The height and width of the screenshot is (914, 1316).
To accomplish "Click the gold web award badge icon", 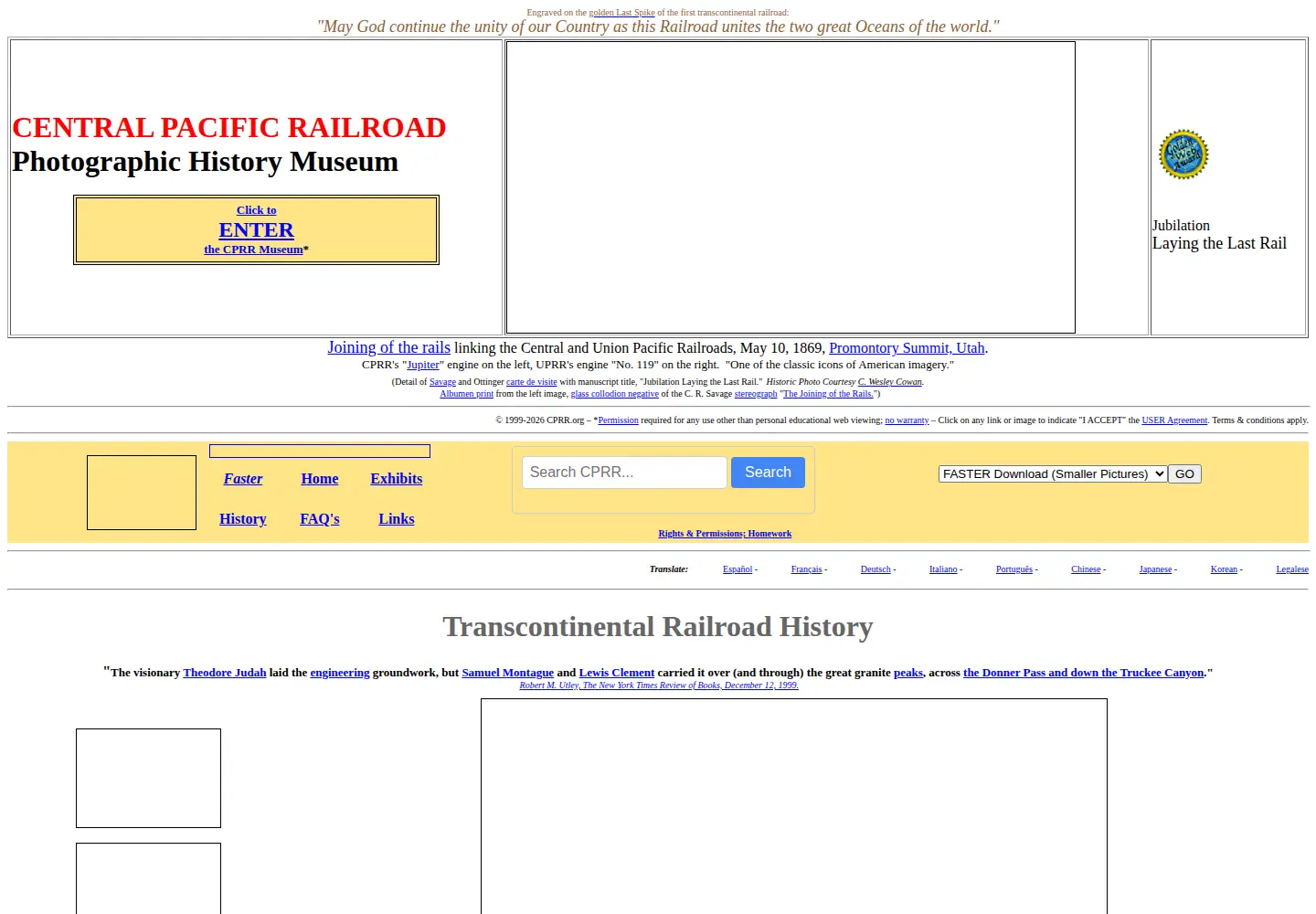I will point(1183,154).
